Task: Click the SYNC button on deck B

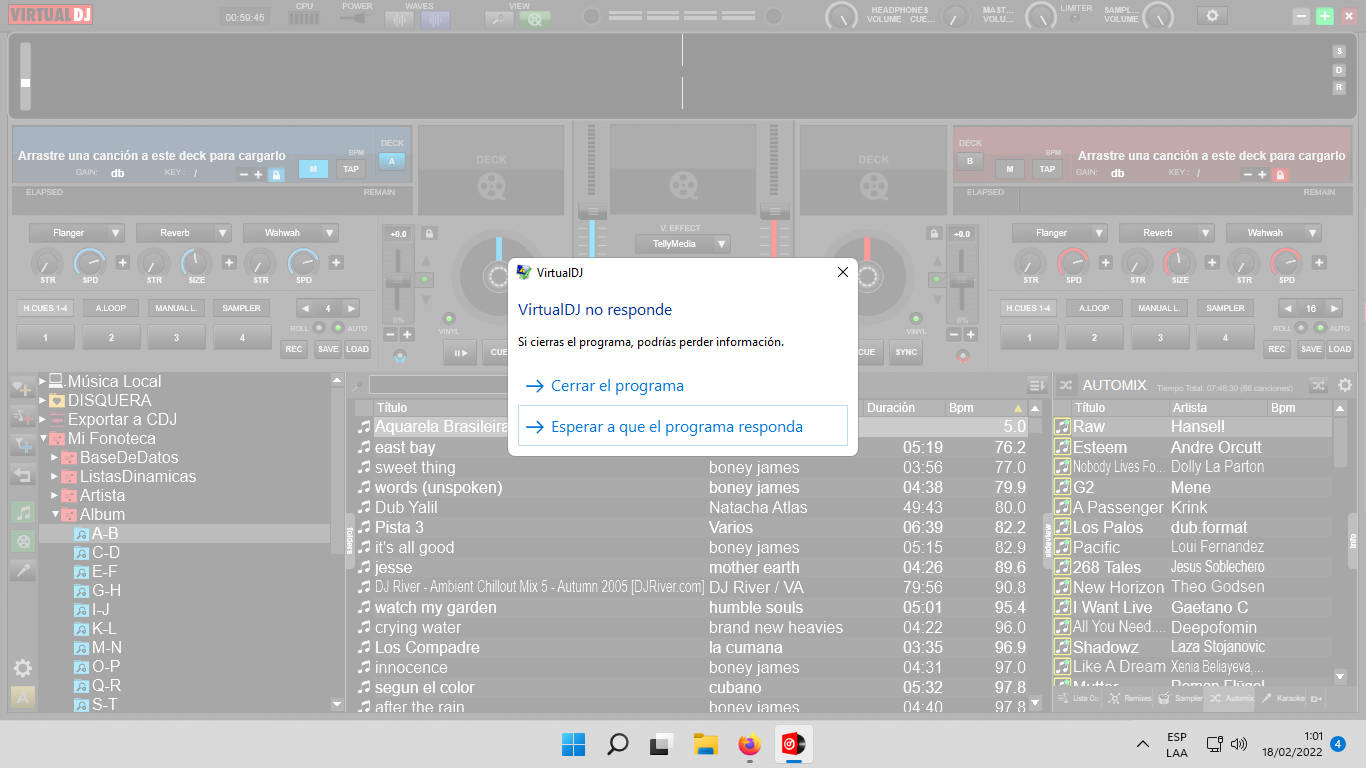Action: point(906,352)
